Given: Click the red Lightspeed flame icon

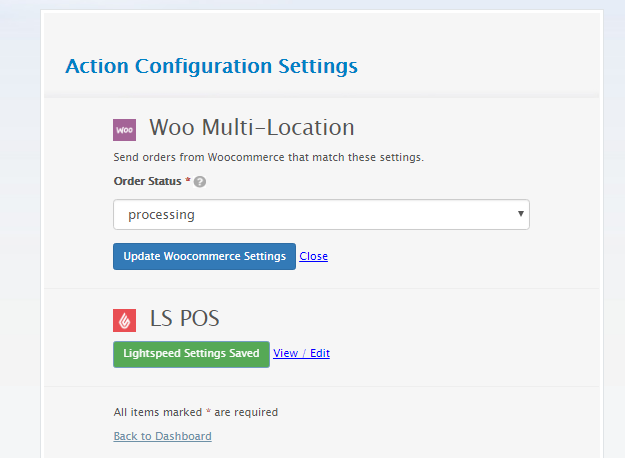Looking at the screenshot, I should click(x=124, y=320).
